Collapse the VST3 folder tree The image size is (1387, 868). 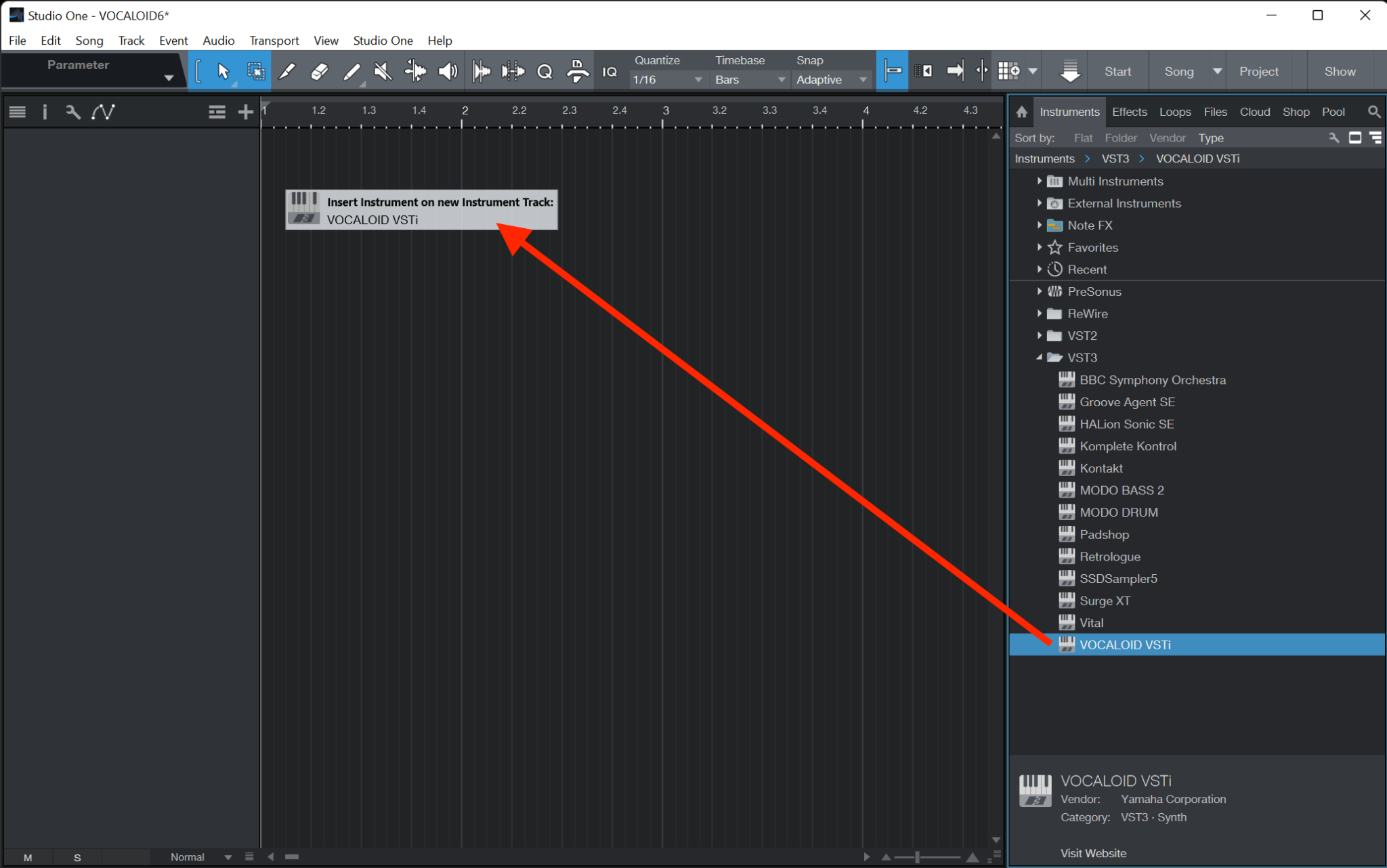[1040, 357]
